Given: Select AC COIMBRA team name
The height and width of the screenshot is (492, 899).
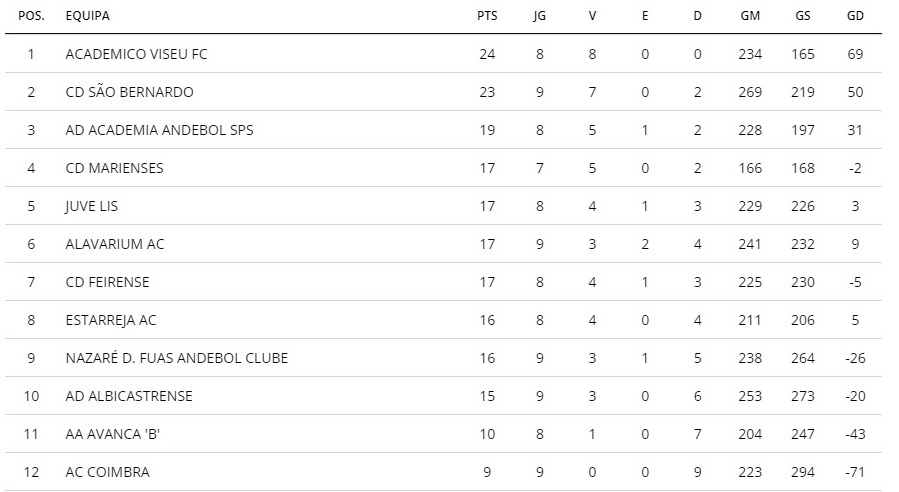Looking at the screenshot, I should (x=107, y=472).
